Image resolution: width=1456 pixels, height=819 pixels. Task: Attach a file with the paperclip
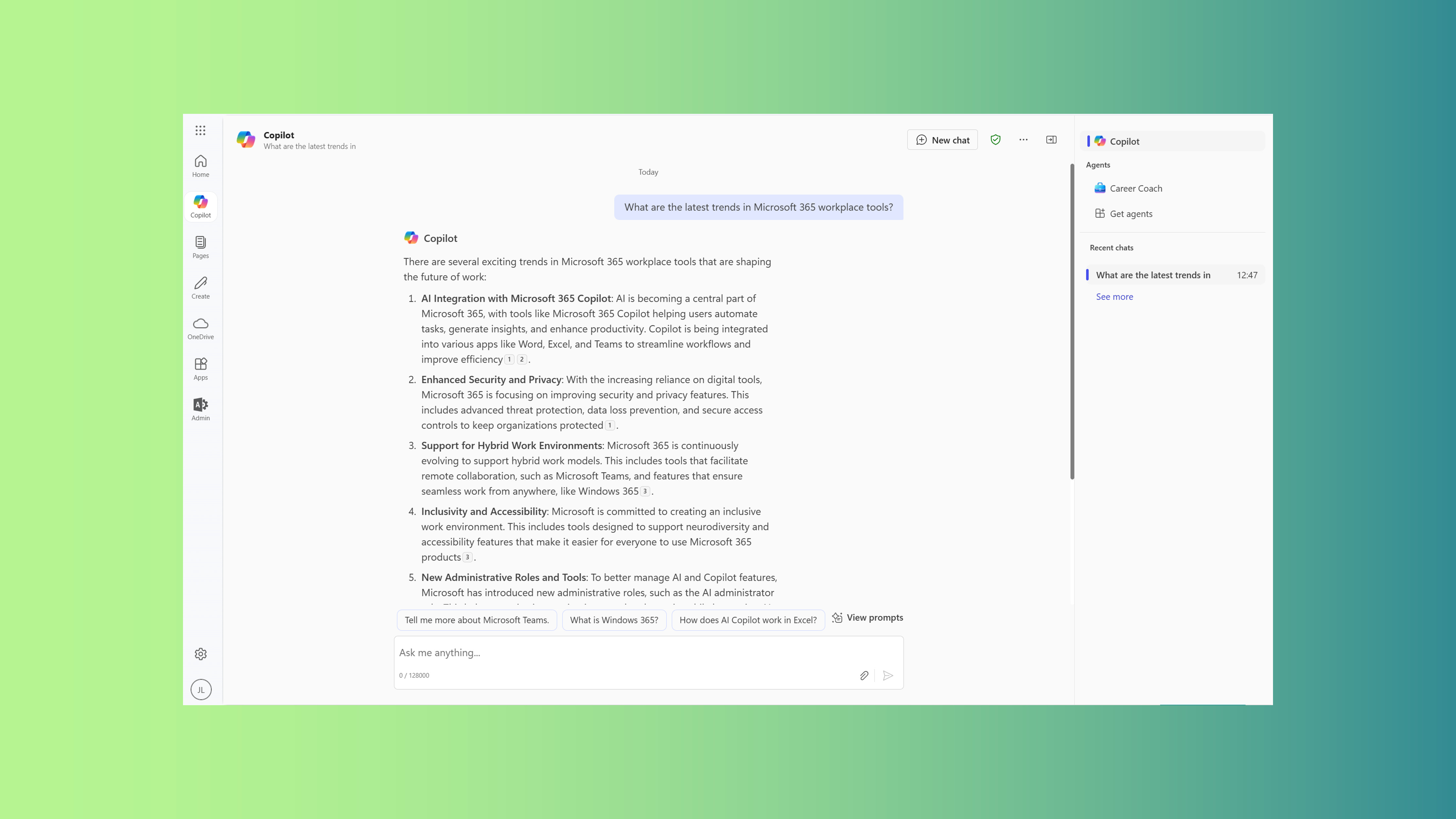864,675
